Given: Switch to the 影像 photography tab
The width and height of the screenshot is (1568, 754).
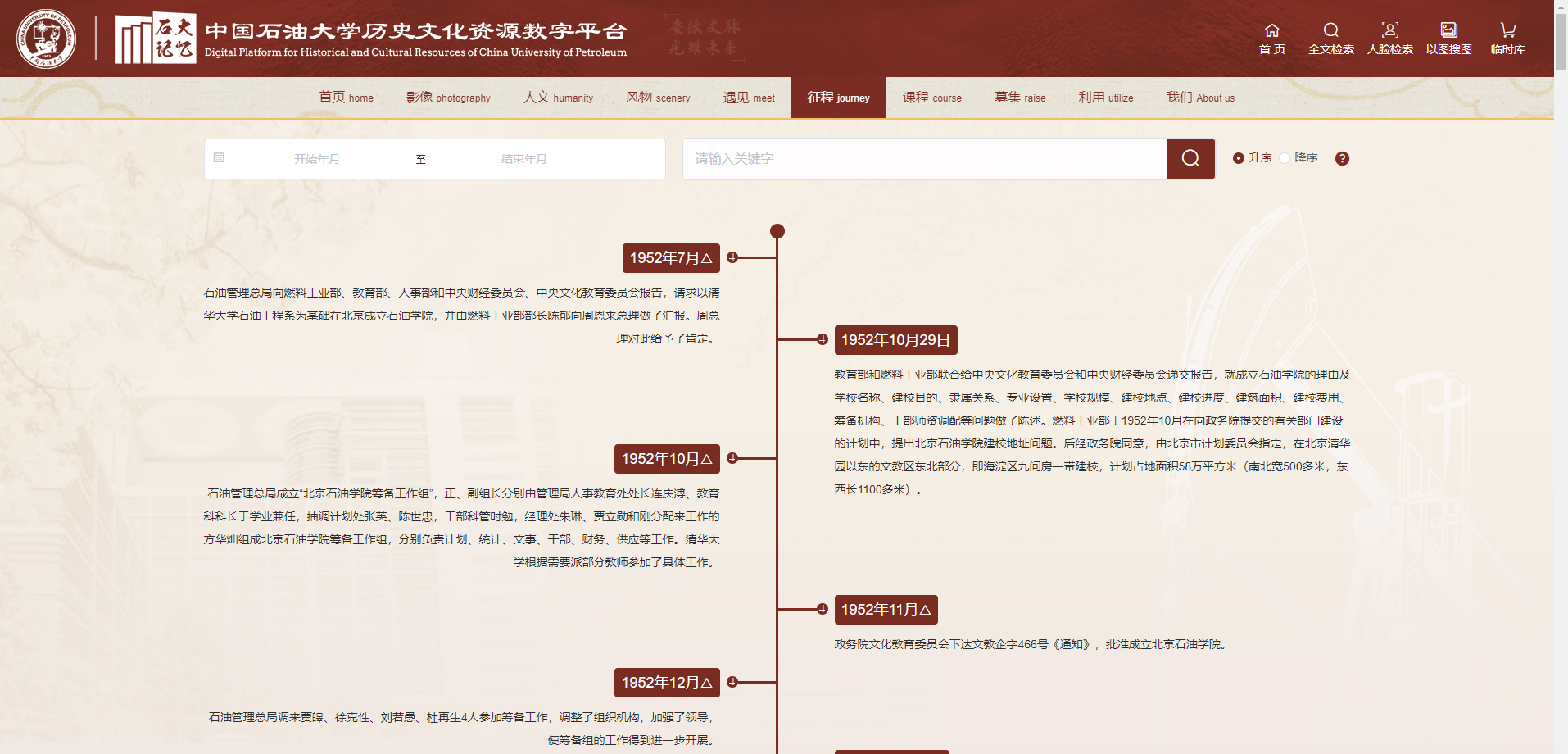Looking at the screenshot, I should (448, 98).
